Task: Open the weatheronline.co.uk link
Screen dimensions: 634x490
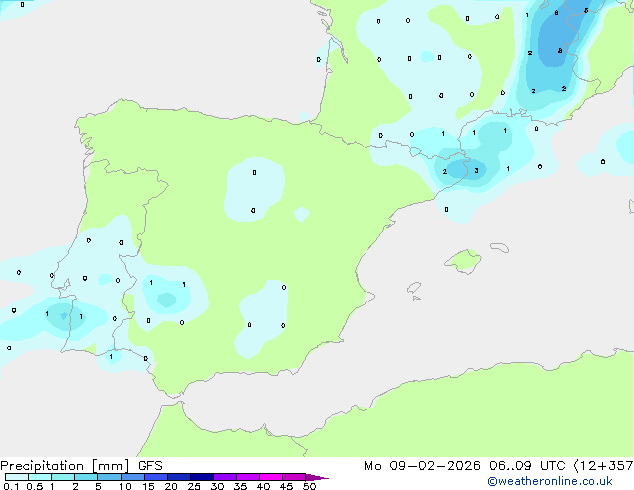Action: [550, 481]
